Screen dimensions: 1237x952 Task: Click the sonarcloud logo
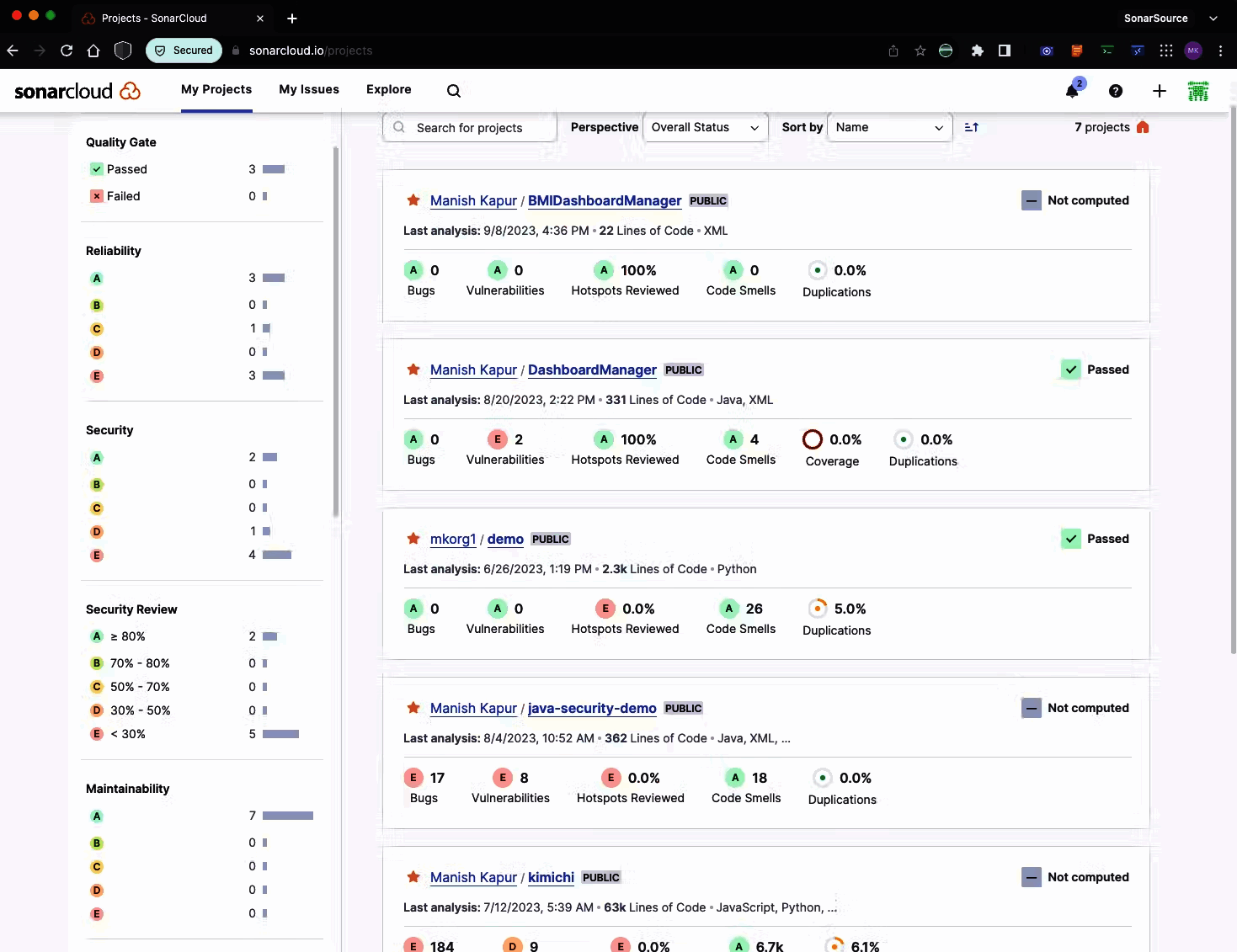(x=77, y=91)
